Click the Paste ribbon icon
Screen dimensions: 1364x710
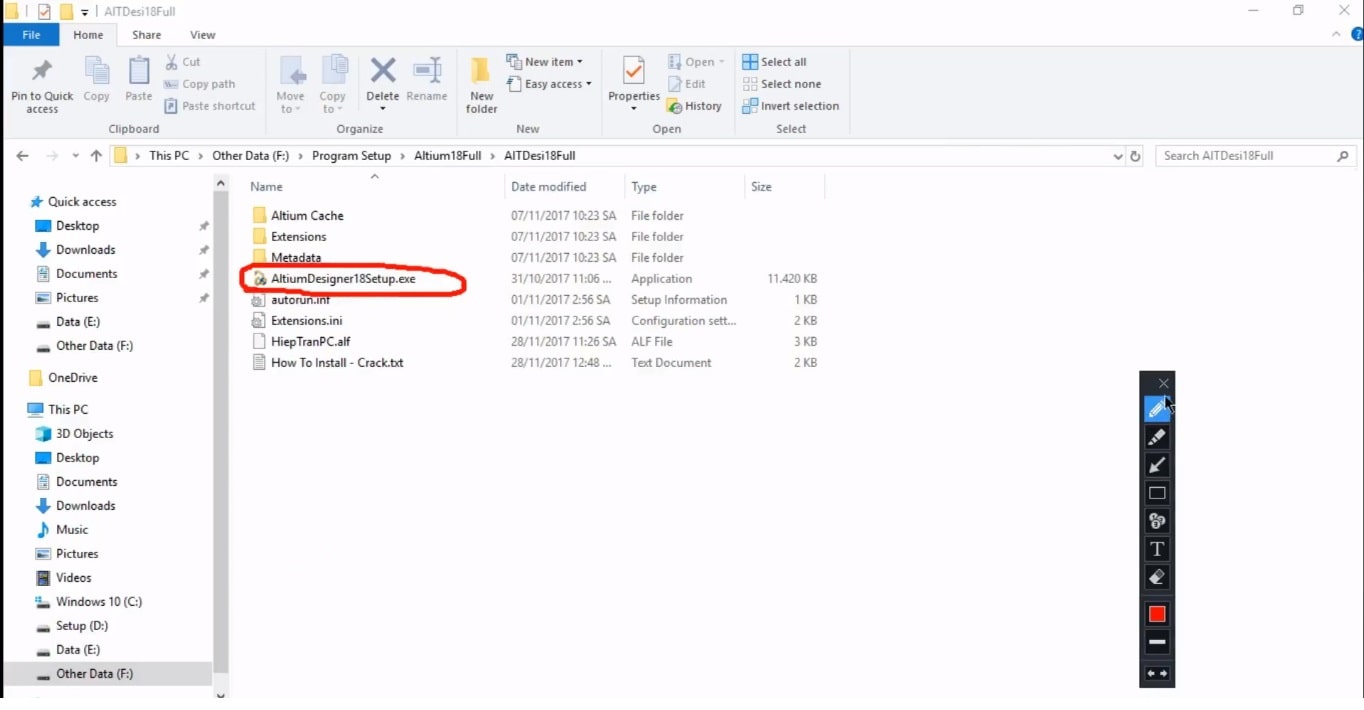(x=139, y=71)
